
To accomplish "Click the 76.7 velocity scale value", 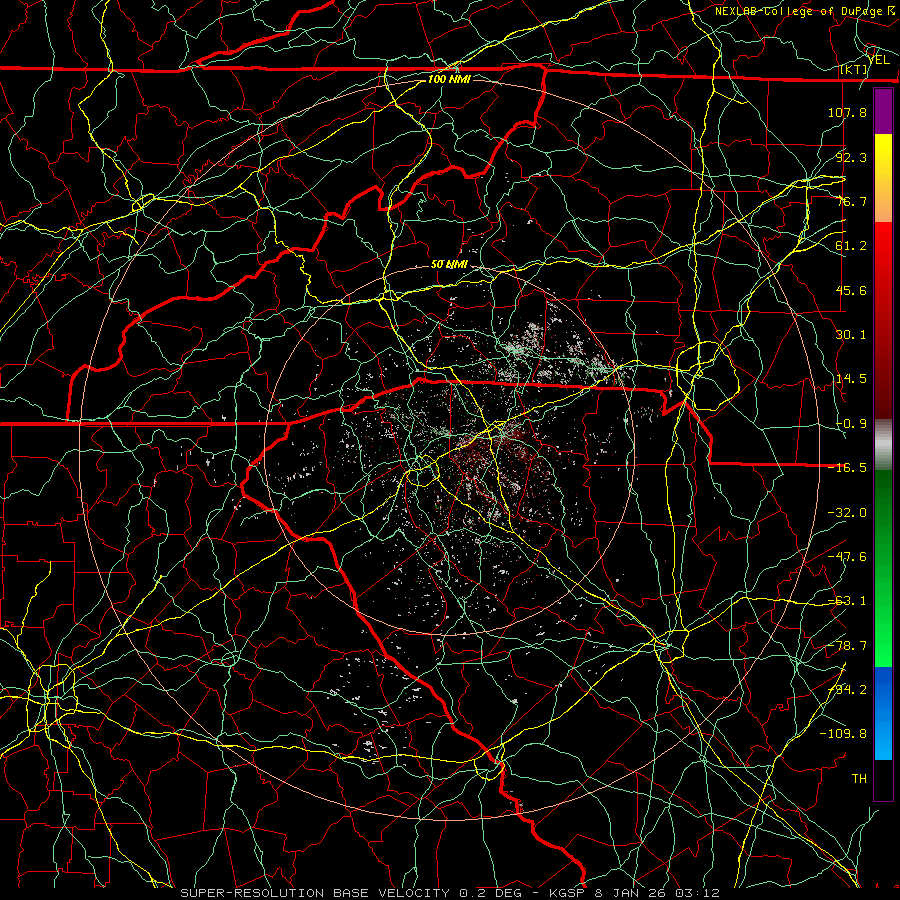I will [851, 201].
